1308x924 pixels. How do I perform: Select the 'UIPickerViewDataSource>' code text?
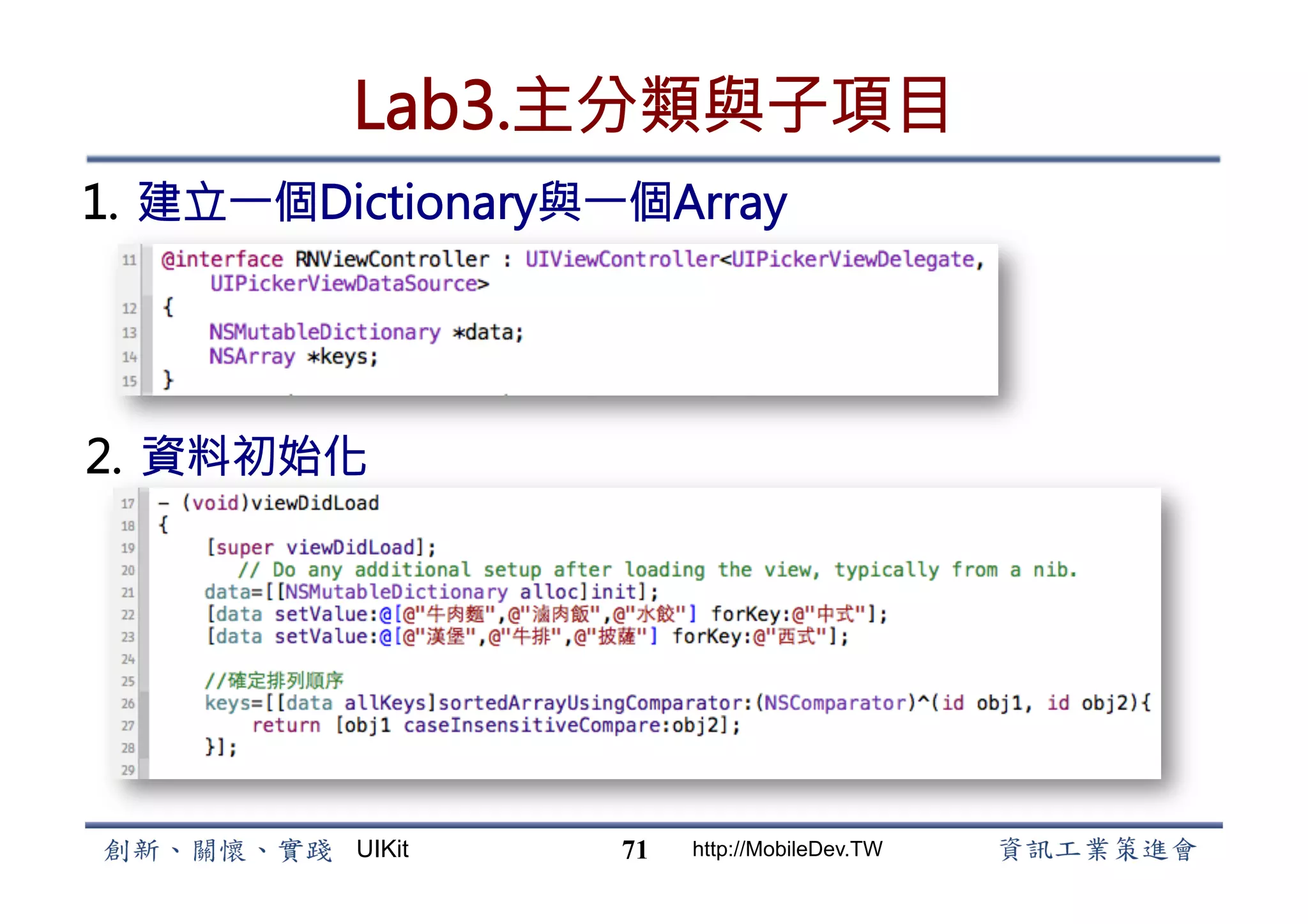coord(349,284)
